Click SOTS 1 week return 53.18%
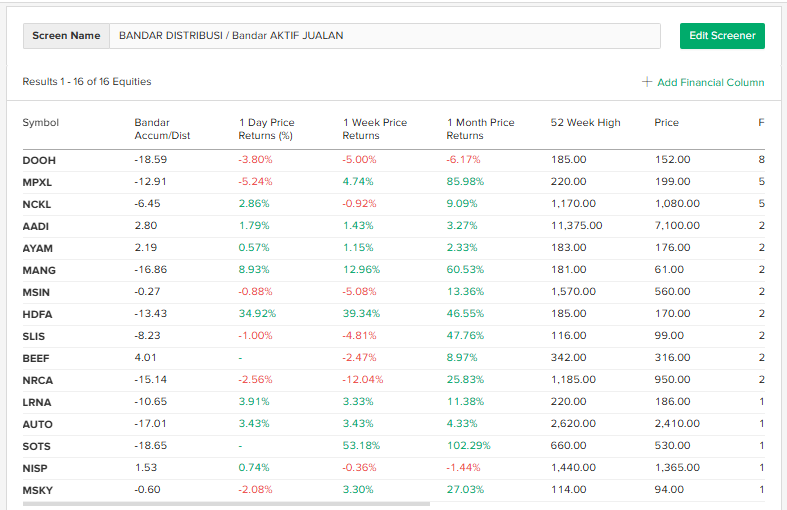The width and height of the screenshot is (787, 510). (361, 446)
